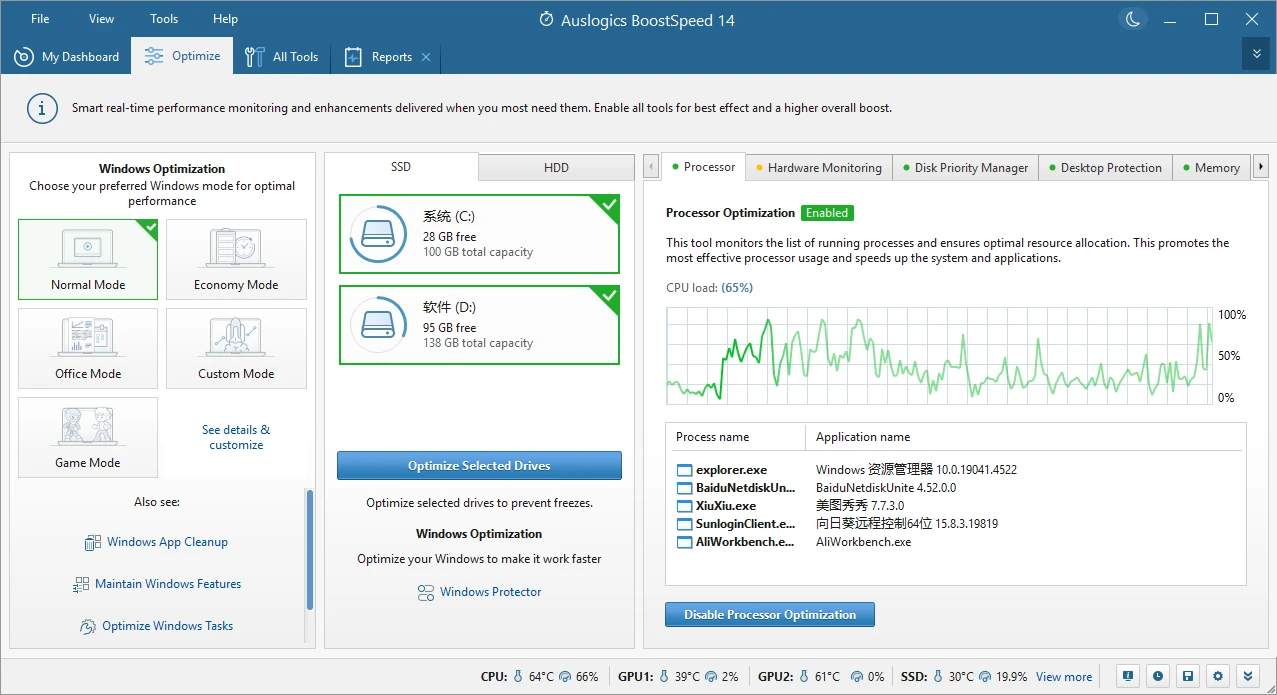The width and height of the screenshot is (1277, 695).
Task: Uncheck the XiuXiu.exe process
Action: point(683,505)
